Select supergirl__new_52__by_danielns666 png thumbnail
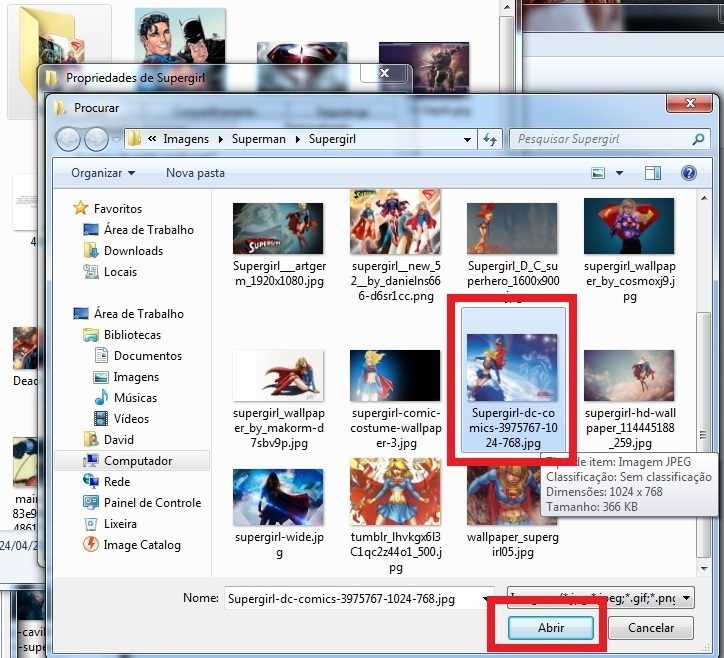 click(x=395, y=222)
